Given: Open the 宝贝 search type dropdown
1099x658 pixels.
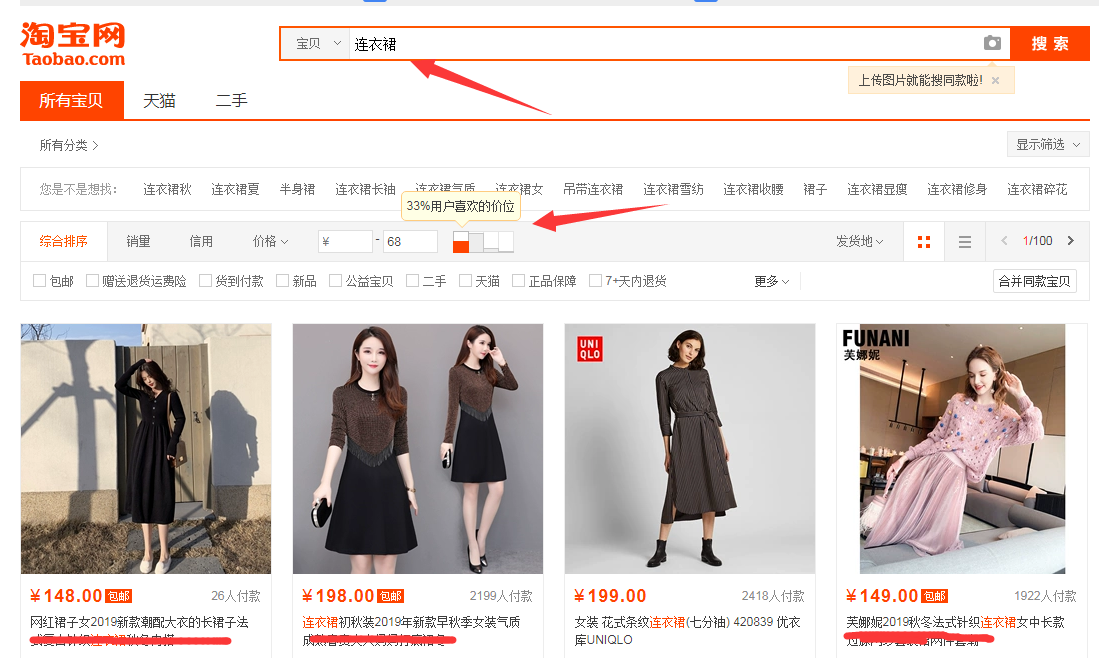Looking at the screenshot, I should coord(316,43).
